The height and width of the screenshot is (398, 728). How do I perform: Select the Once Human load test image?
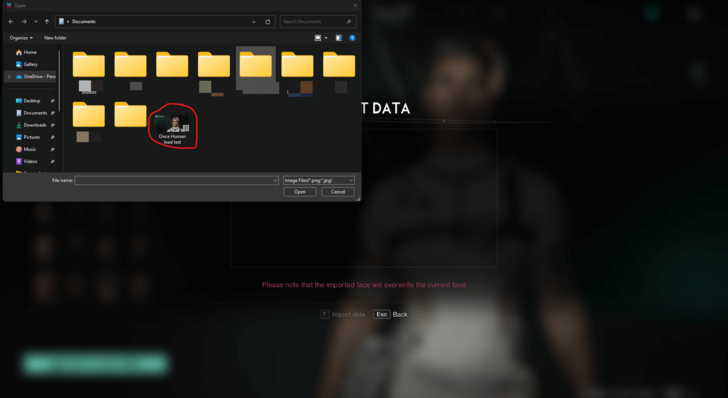click(x=172, y=129)
